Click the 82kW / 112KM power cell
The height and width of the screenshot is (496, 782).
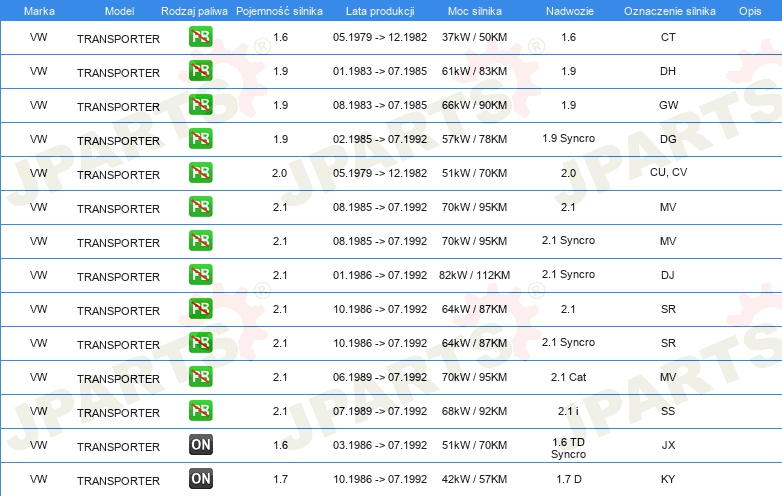(x=474, y=275)
